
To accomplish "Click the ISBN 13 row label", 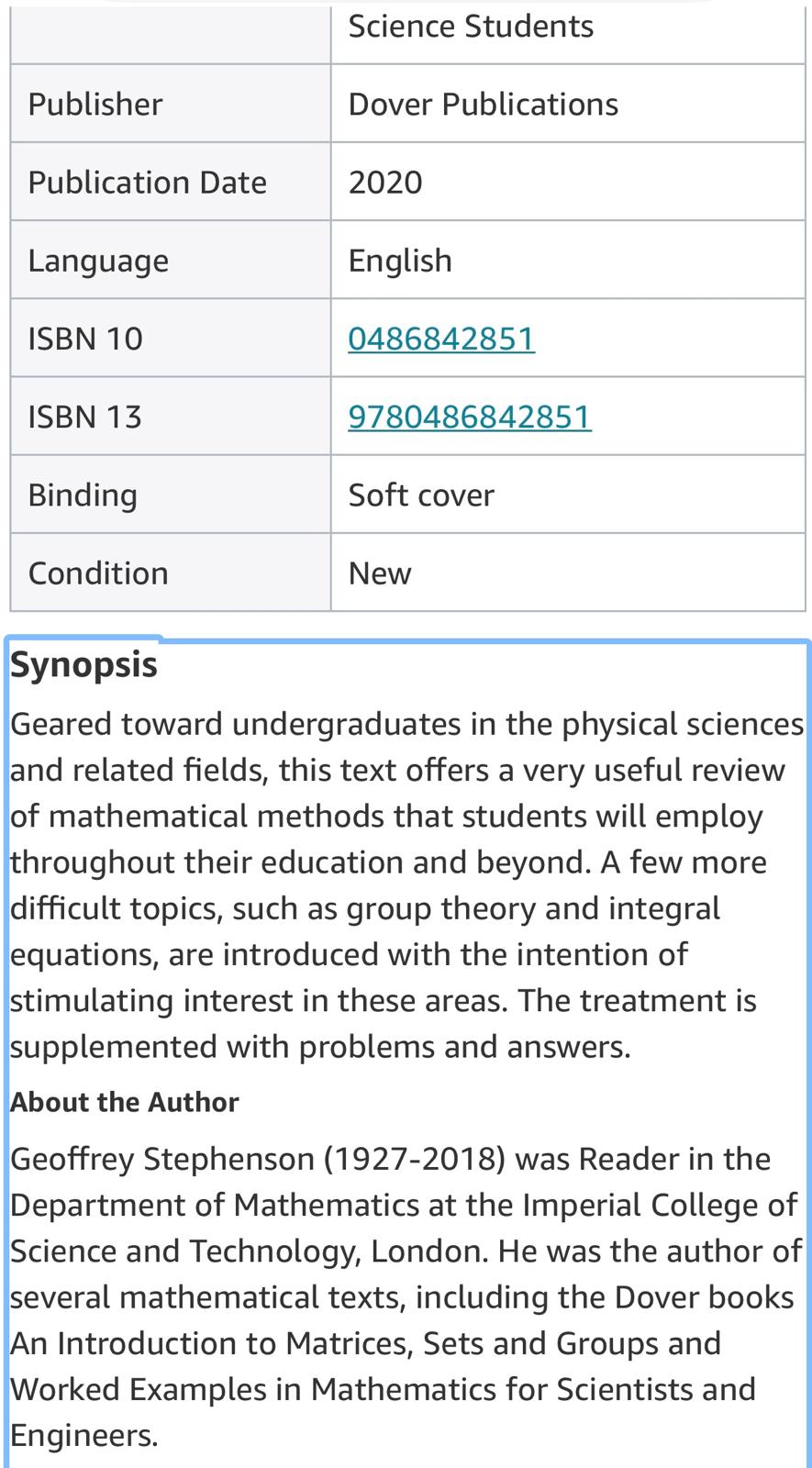I will tap(85, 417).
